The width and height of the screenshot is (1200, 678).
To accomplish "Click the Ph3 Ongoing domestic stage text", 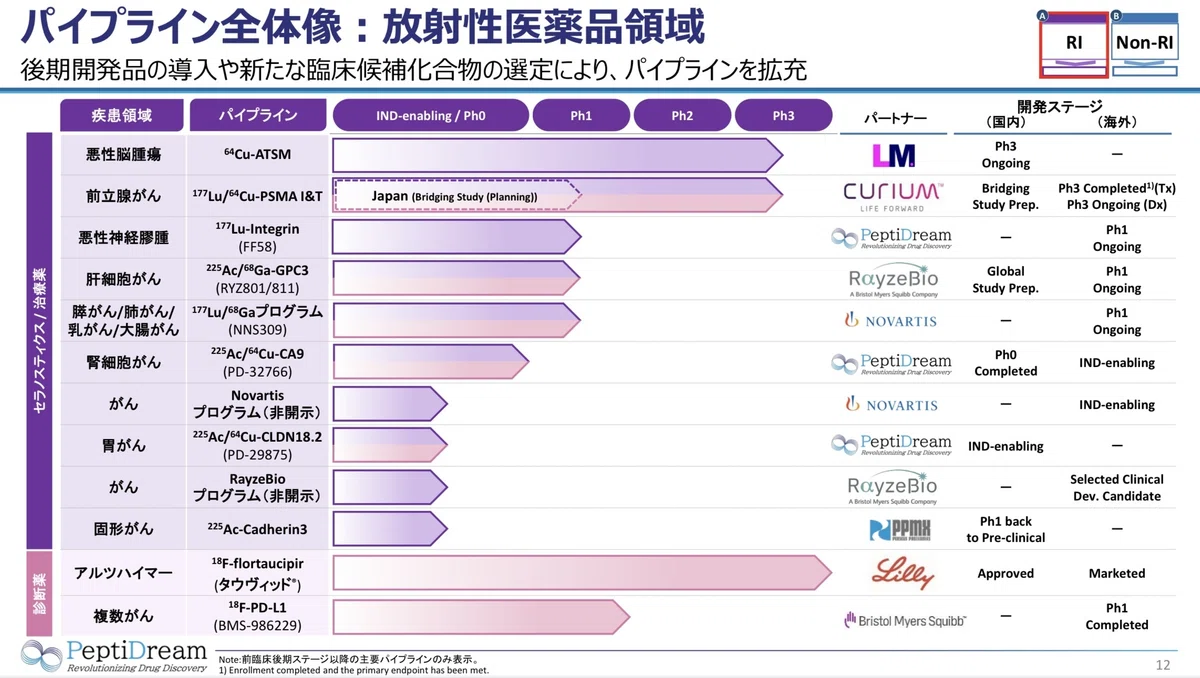I will point(1005,155).
